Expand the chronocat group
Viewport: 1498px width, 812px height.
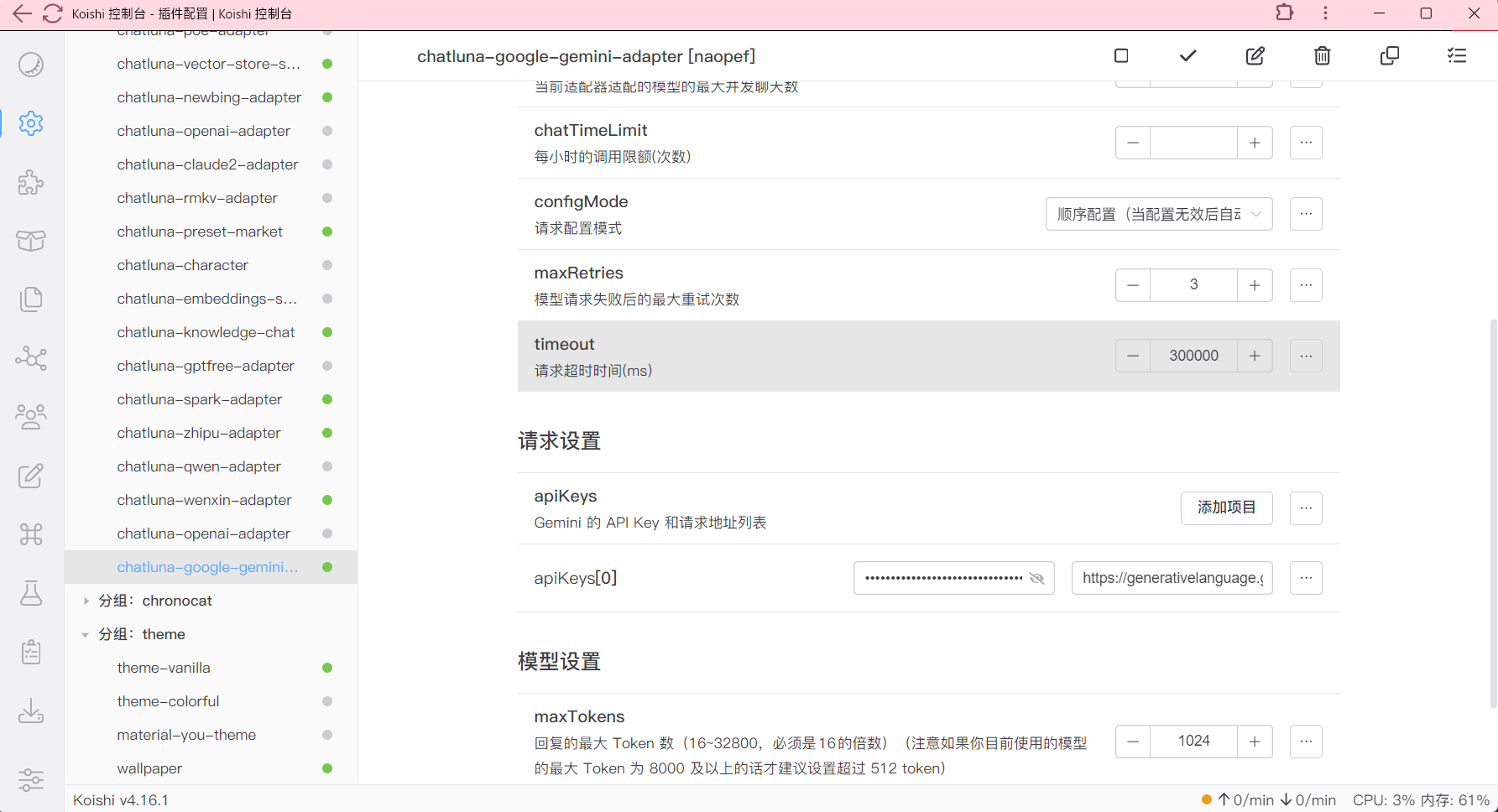coord(86,601)
